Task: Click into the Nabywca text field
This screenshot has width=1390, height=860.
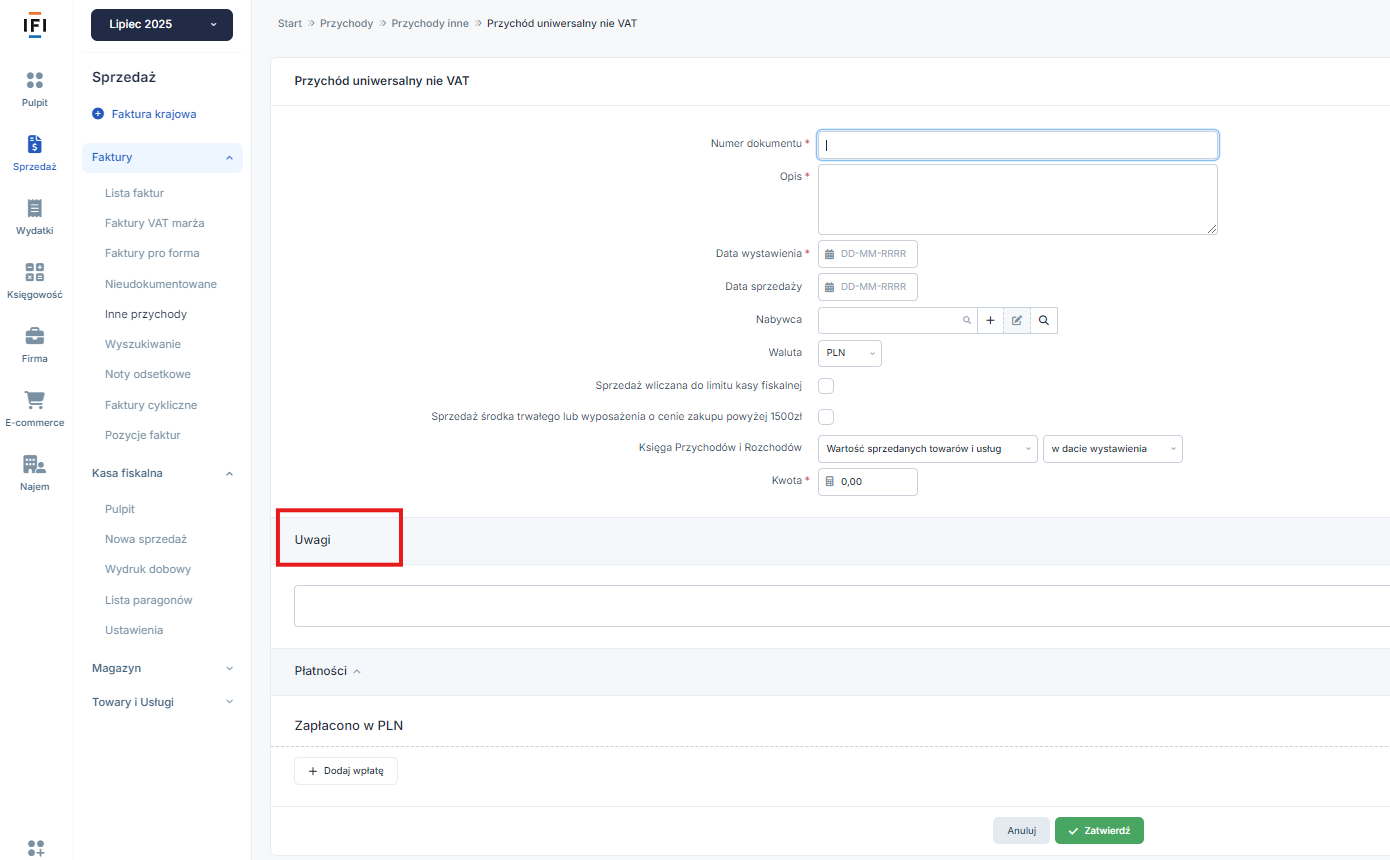Action: tap(896, 320)
